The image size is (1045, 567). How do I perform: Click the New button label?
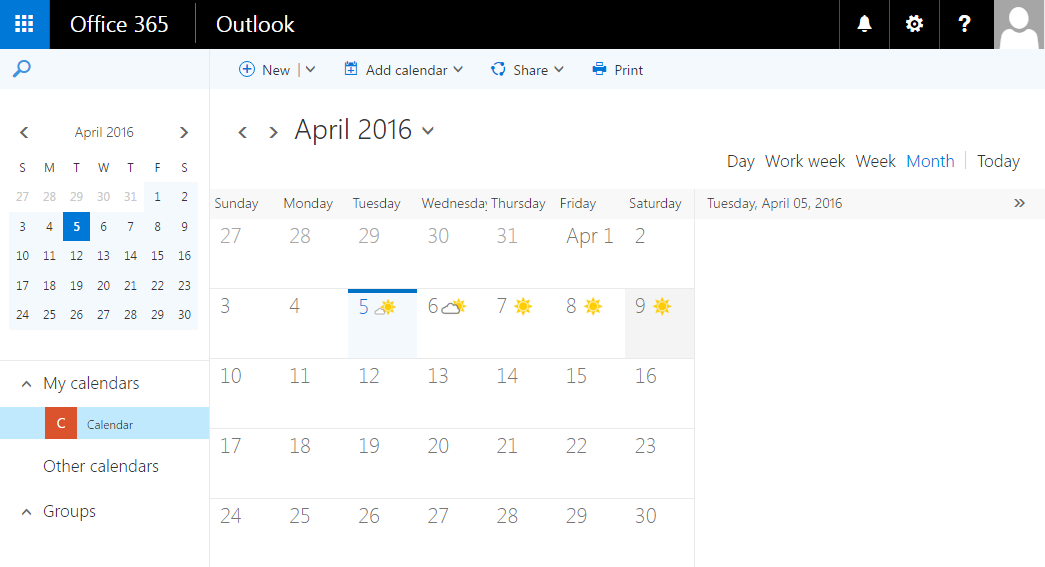tap(276, 70)
